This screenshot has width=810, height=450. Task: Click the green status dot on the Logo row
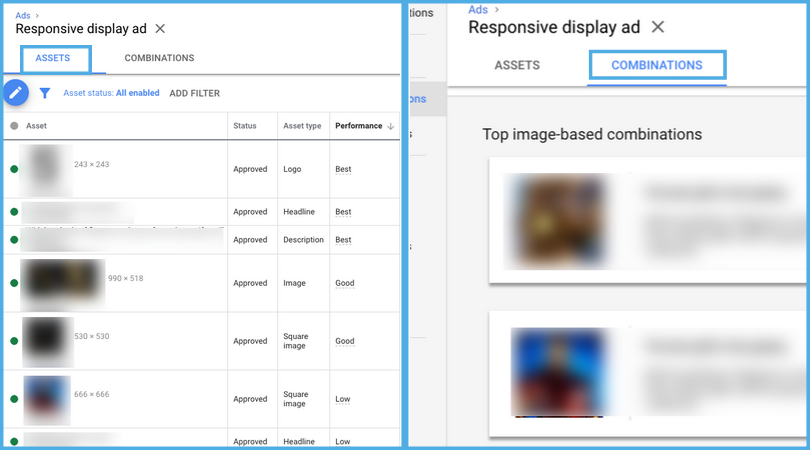coord(14,170)
